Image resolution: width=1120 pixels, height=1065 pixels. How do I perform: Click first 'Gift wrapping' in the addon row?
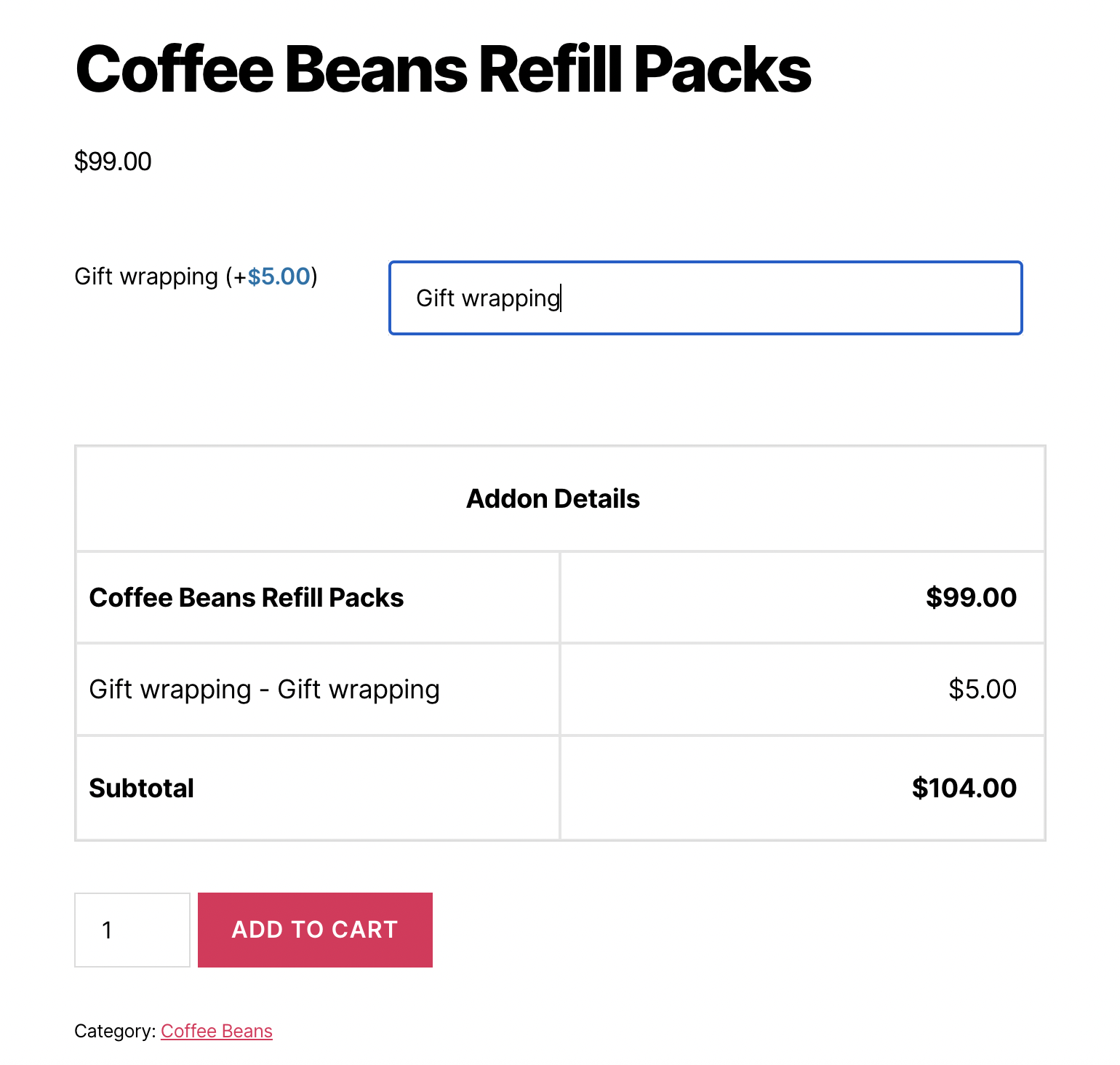tap(170, 690)
